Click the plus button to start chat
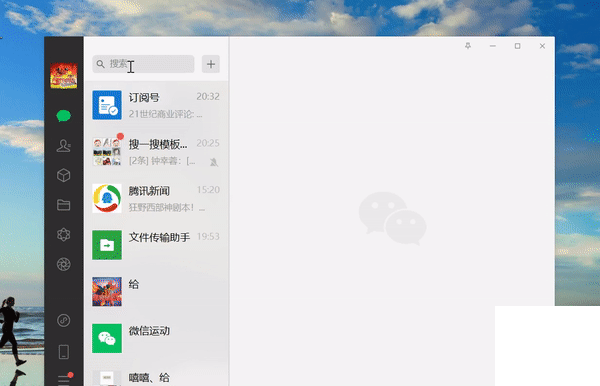600x386 pixels. click(211, 64)
